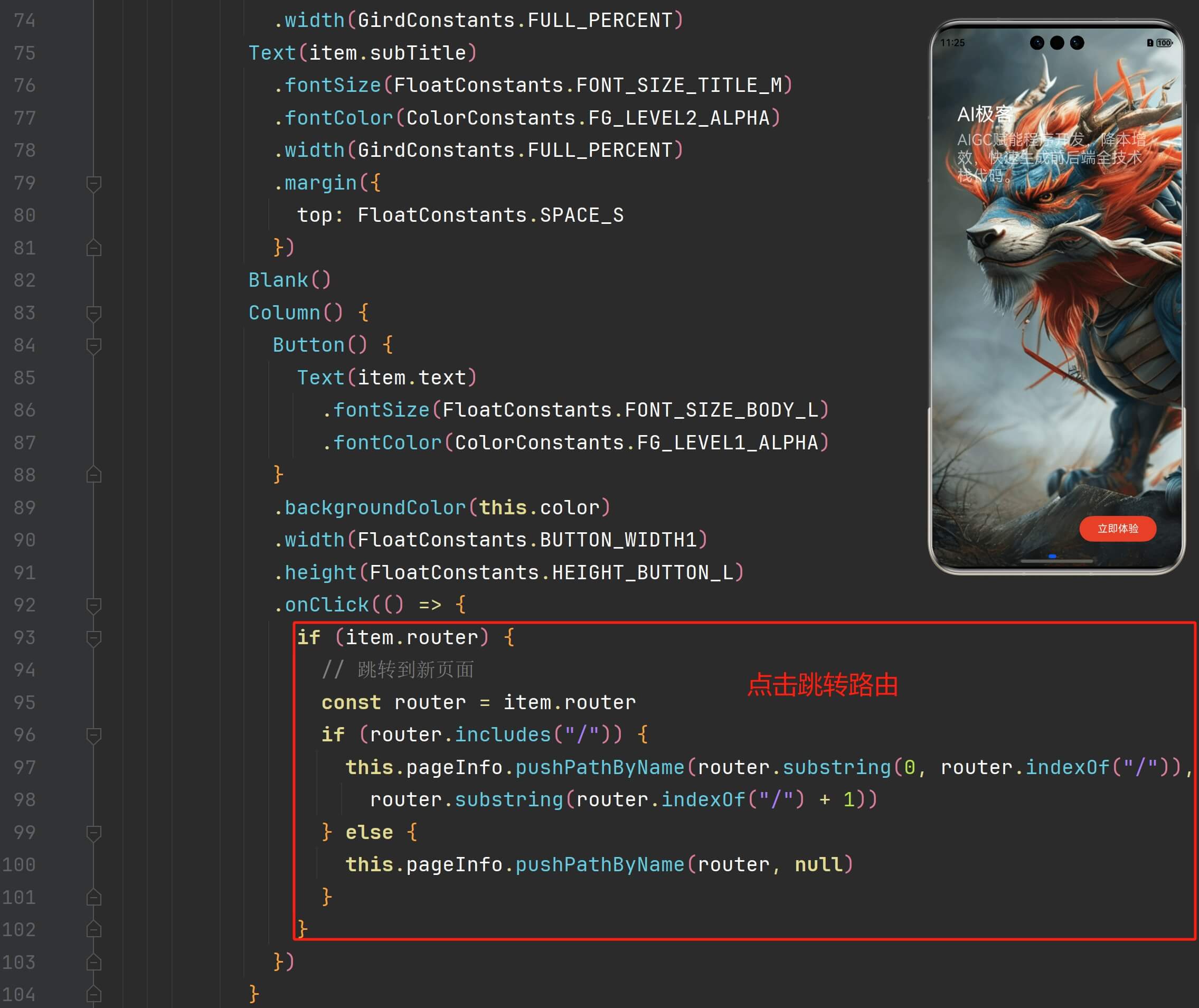Click the battery icon in the phone status bar
This screenshot has height=1008, width=1199.
point(1164,43)
